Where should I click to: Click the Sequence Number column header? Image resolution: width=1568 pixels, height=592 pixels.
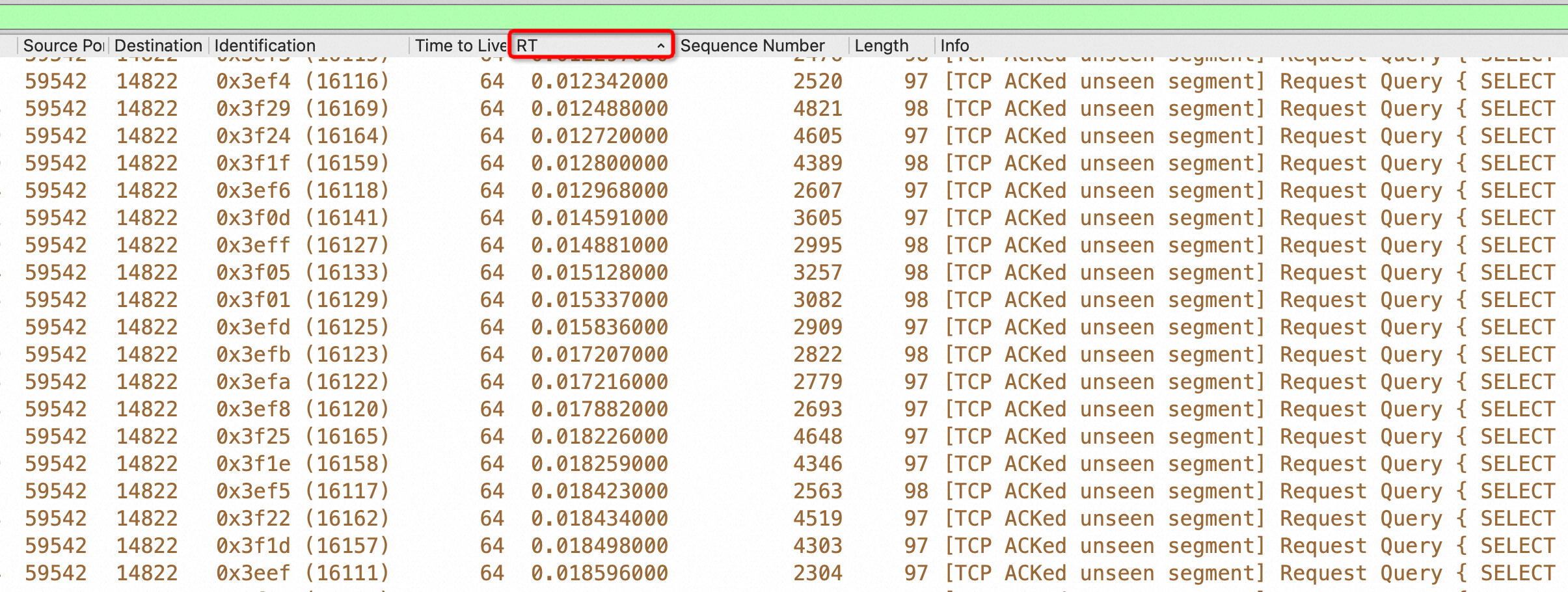coord(761,46)
